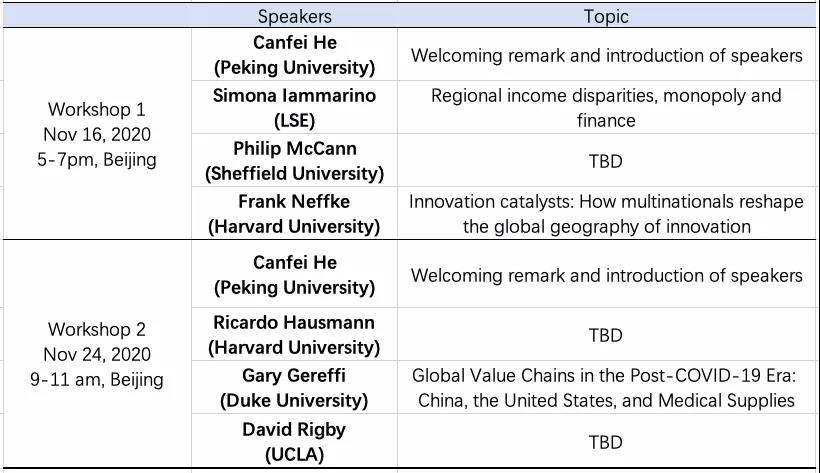Select the Frank Neffke speaker cell
Screen dimensions: 820x473
click(294, 213)
